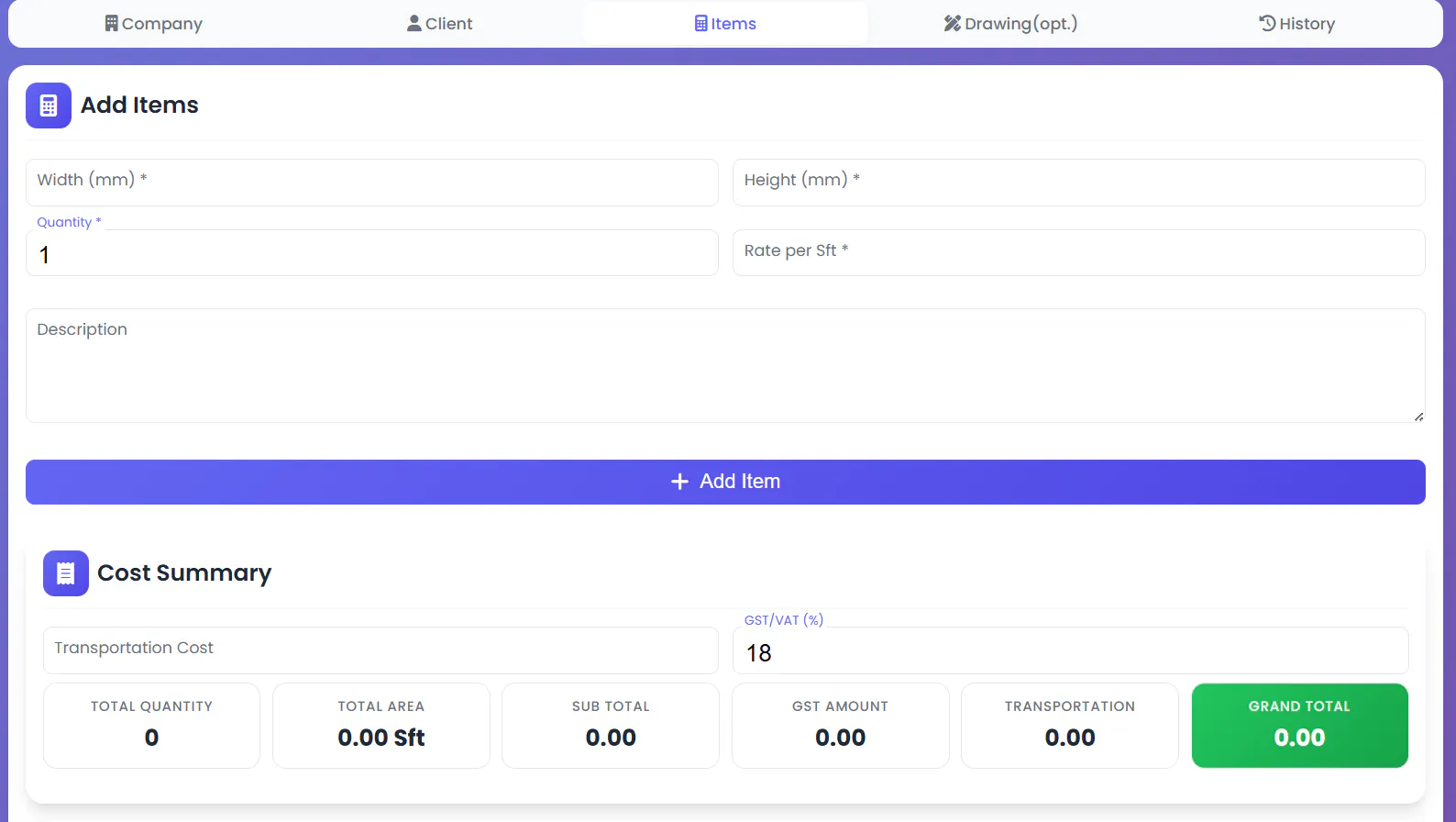Open the Company tab
Screen dimensions: 1456x822
[x=153, y=24]
